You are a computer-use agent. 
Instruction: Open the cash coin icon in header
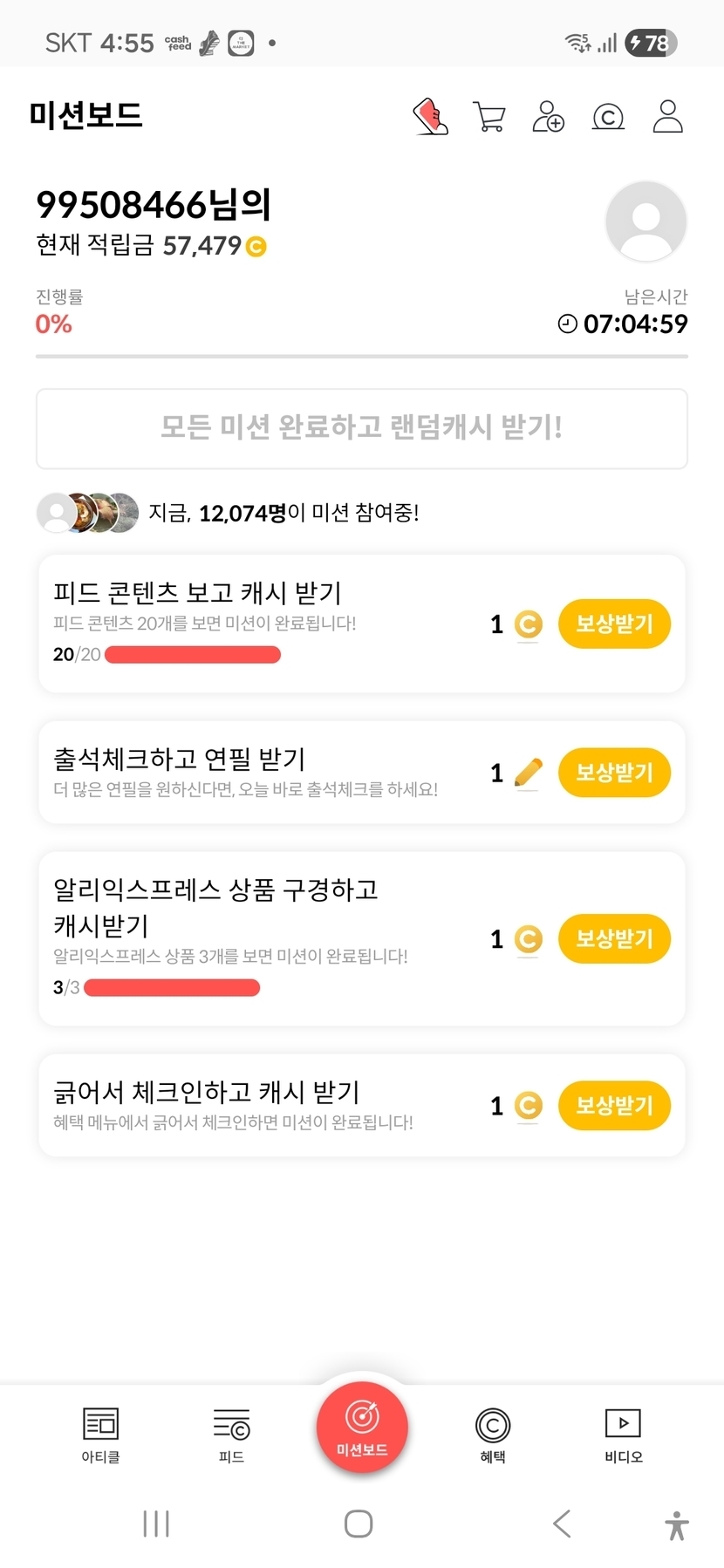tap(608, 116)
